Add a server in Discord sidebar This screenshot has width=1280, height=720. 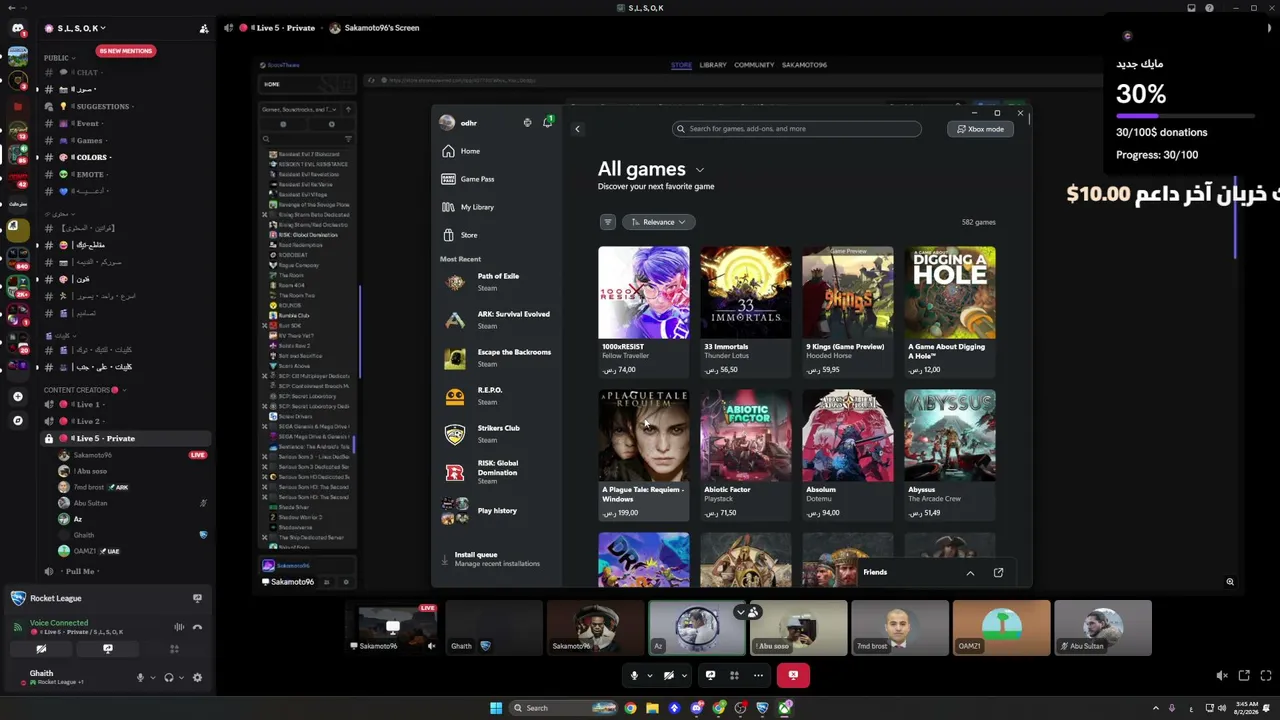tap(18, 397)
